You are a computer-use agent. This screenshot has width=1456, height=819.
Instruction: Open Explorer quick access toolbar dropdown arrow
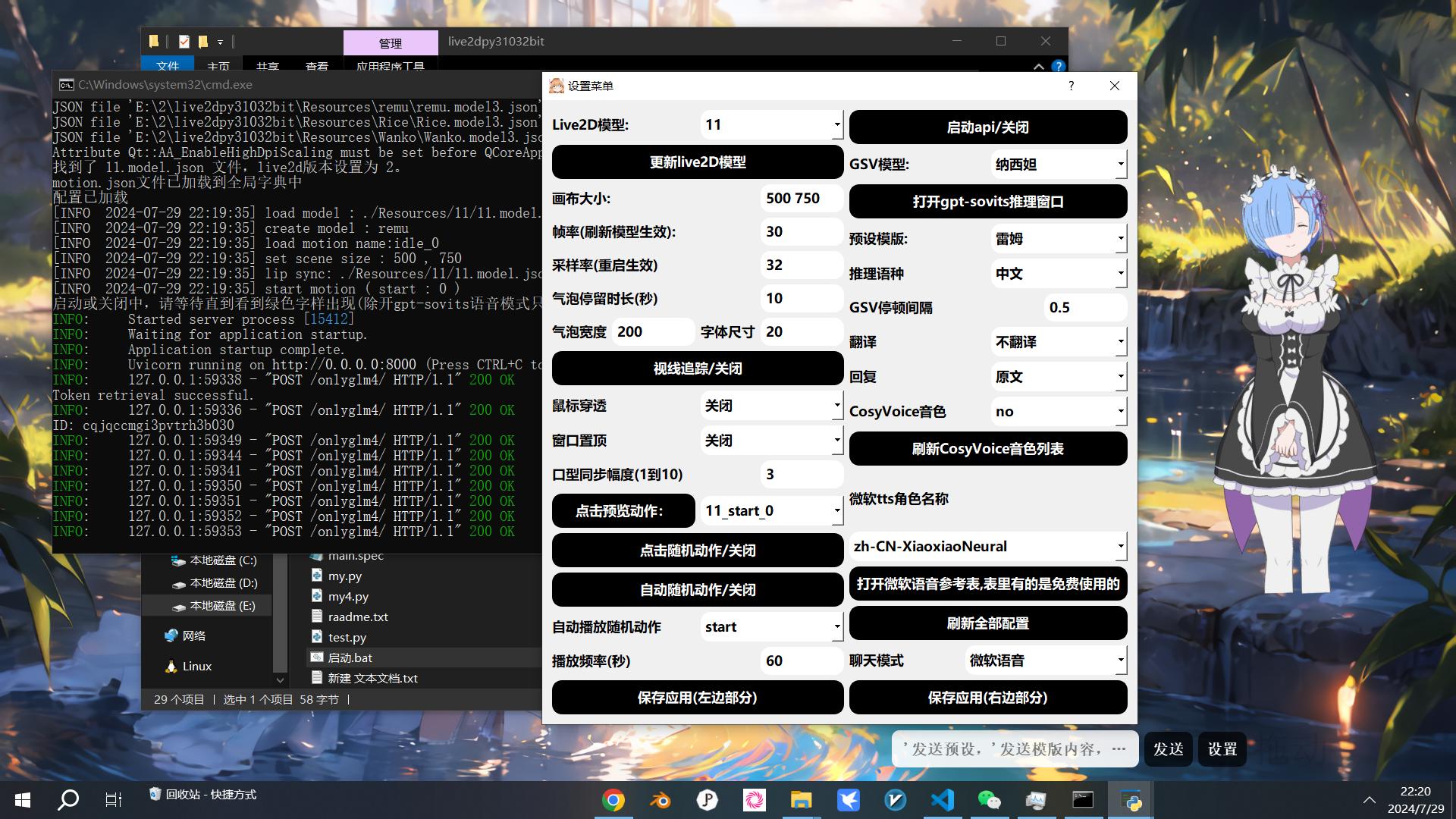click(220, 42)
